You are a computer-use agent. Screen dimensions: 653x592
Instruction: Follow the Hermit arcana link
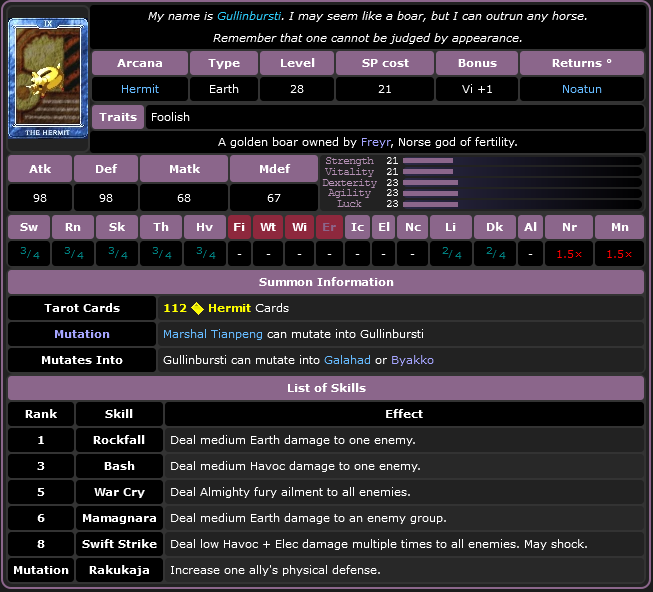click(x=140, y=89)
